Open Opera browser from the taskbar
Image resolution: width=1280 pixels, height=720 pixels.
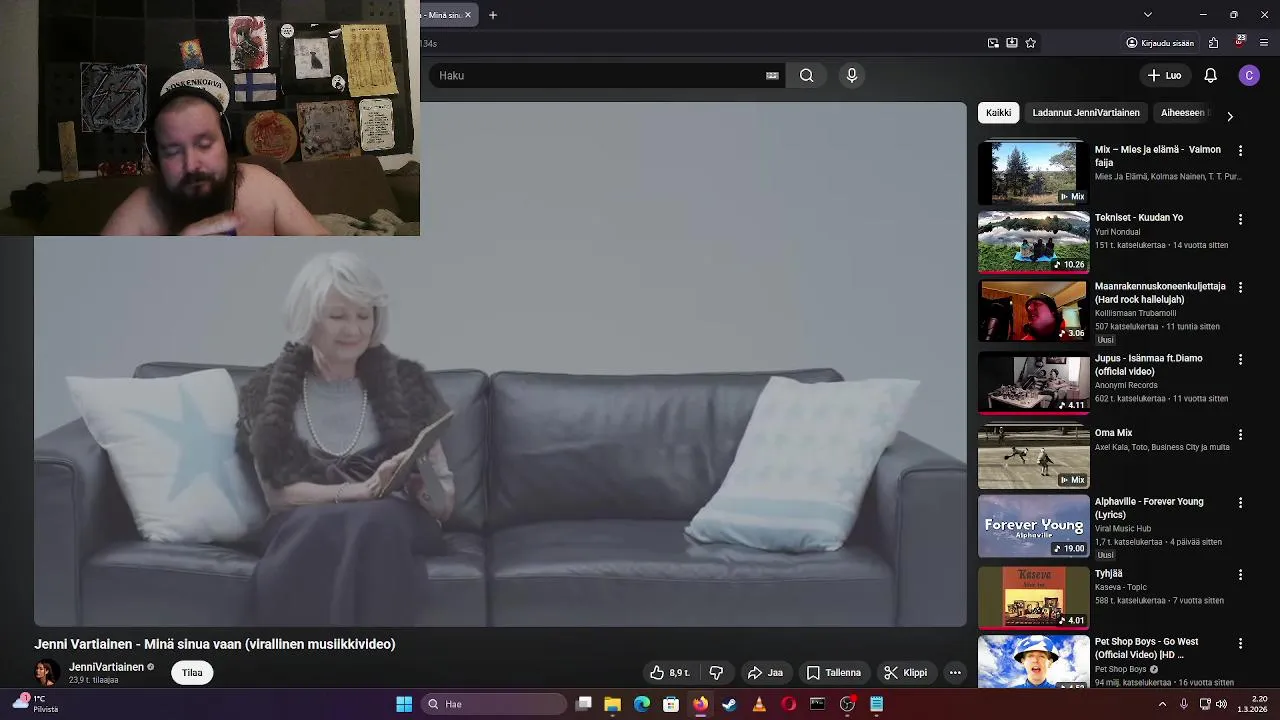[788, 704]
